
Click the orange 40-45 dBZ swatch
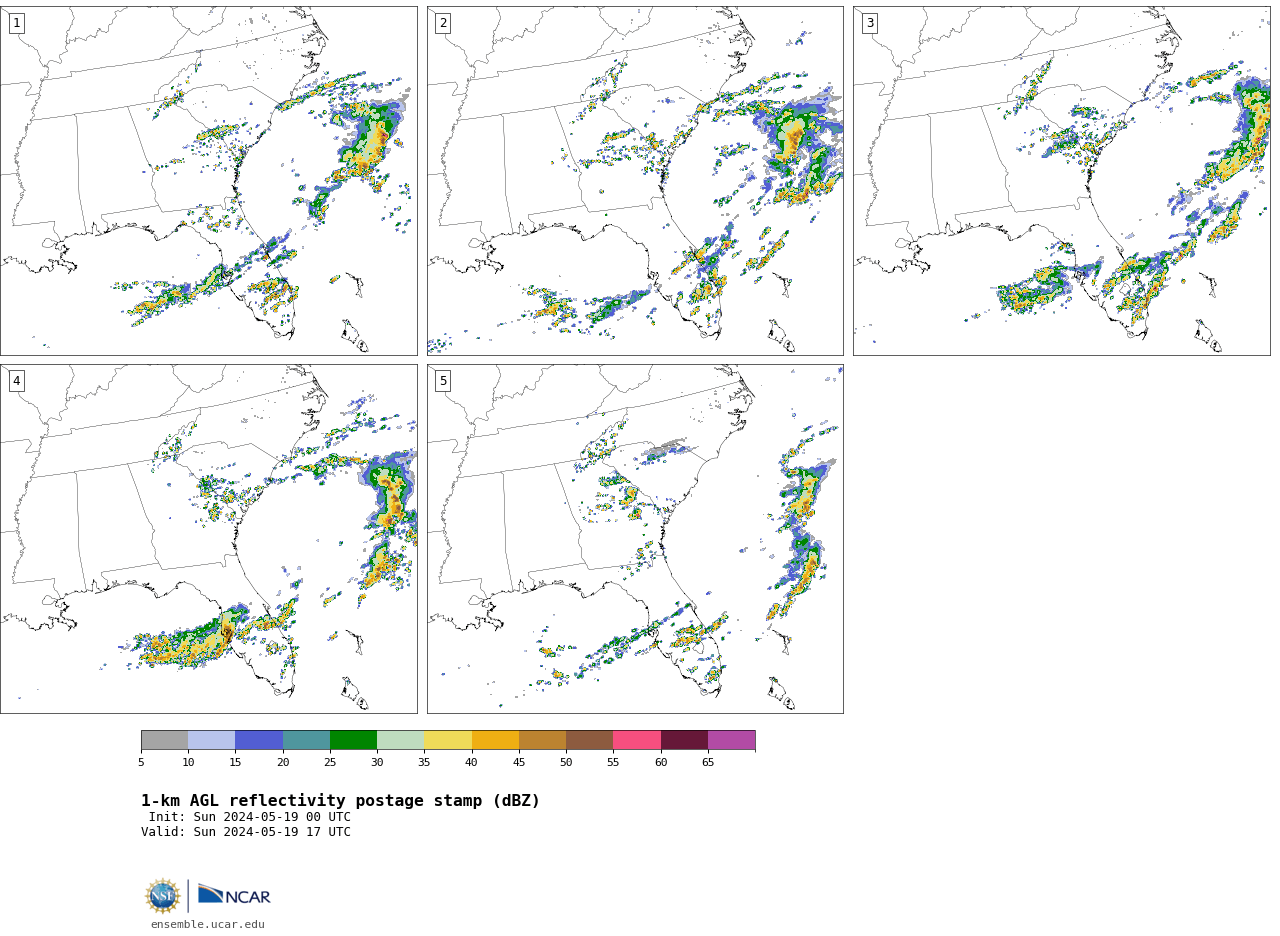pos(495,740)
